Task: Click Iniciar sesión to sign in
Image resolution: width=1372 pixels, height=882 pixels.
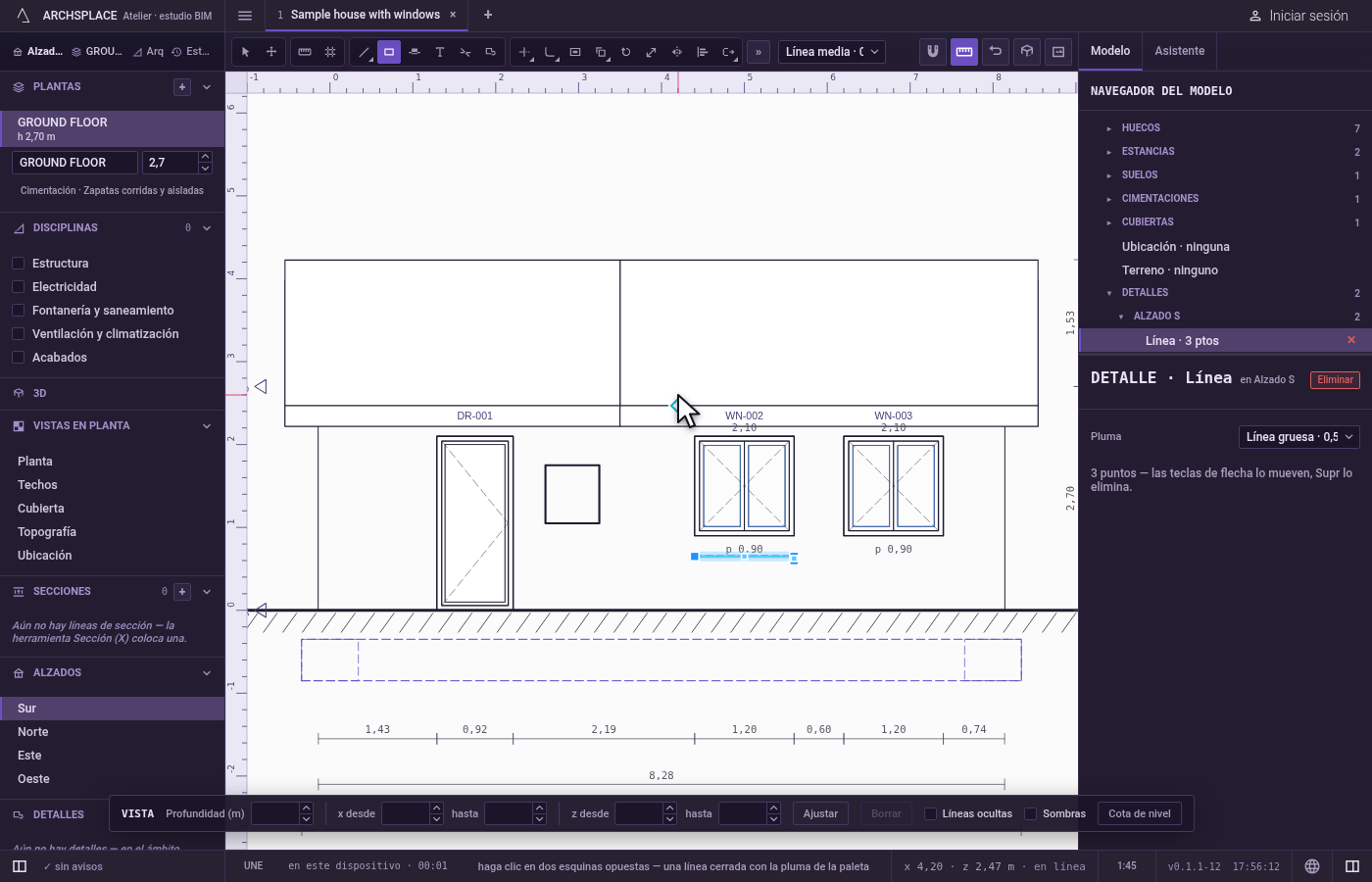Action: (1298, 16)
